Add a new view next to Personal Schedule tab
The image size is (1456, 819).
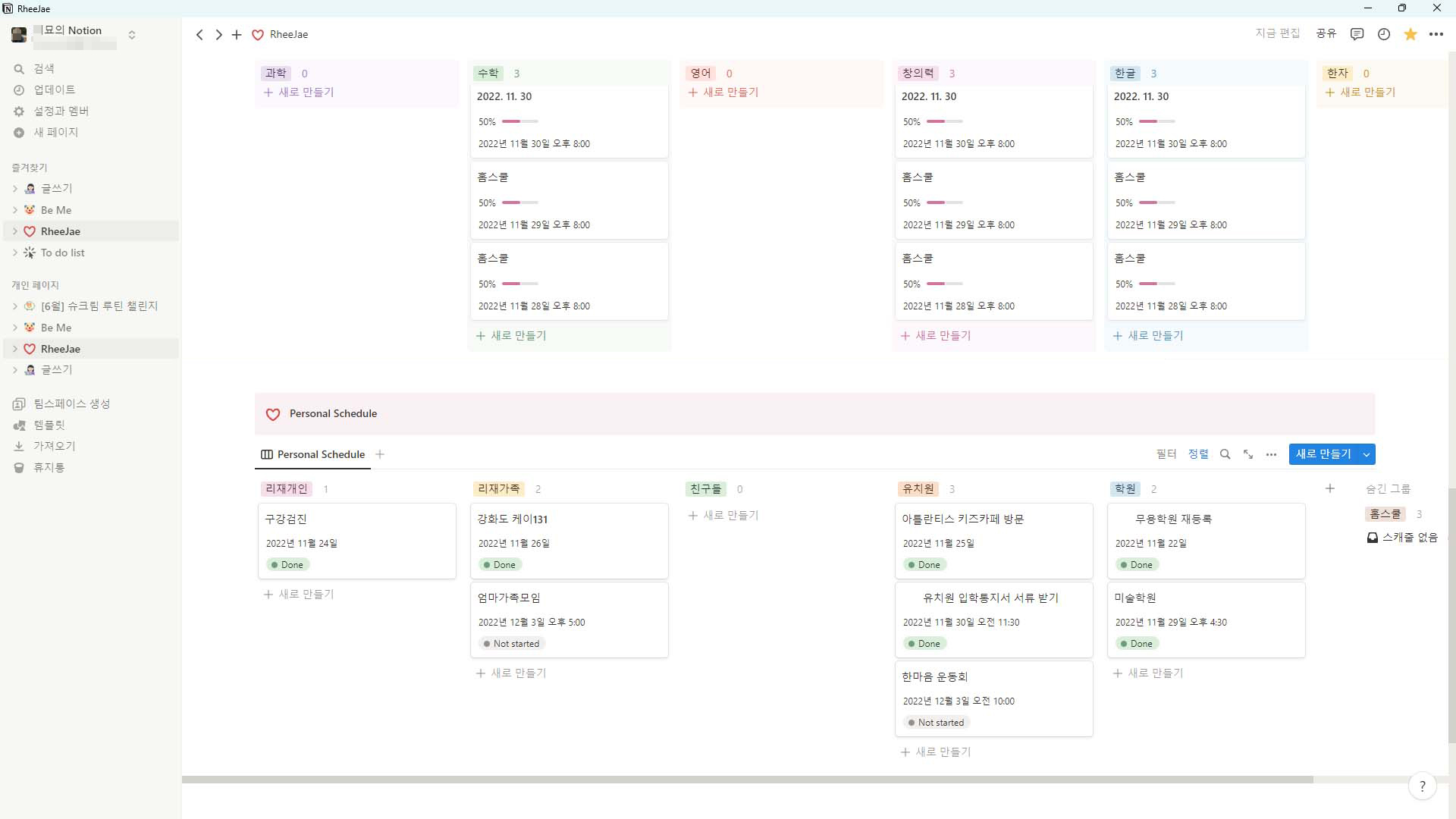pyautogui.click(x=380, y=454)
